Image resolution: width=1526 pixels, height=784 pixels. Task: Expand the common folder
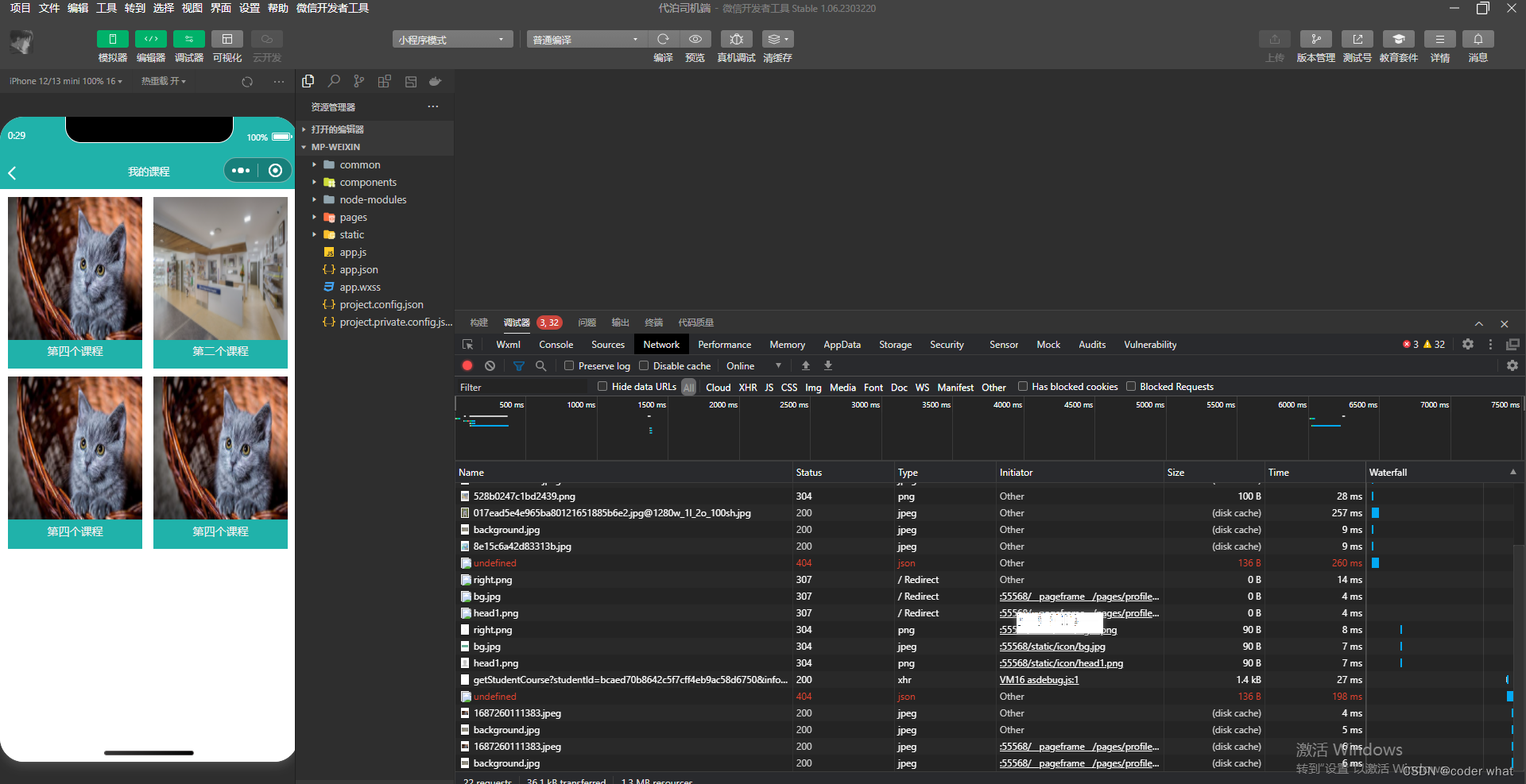click(x=360, y=164)
